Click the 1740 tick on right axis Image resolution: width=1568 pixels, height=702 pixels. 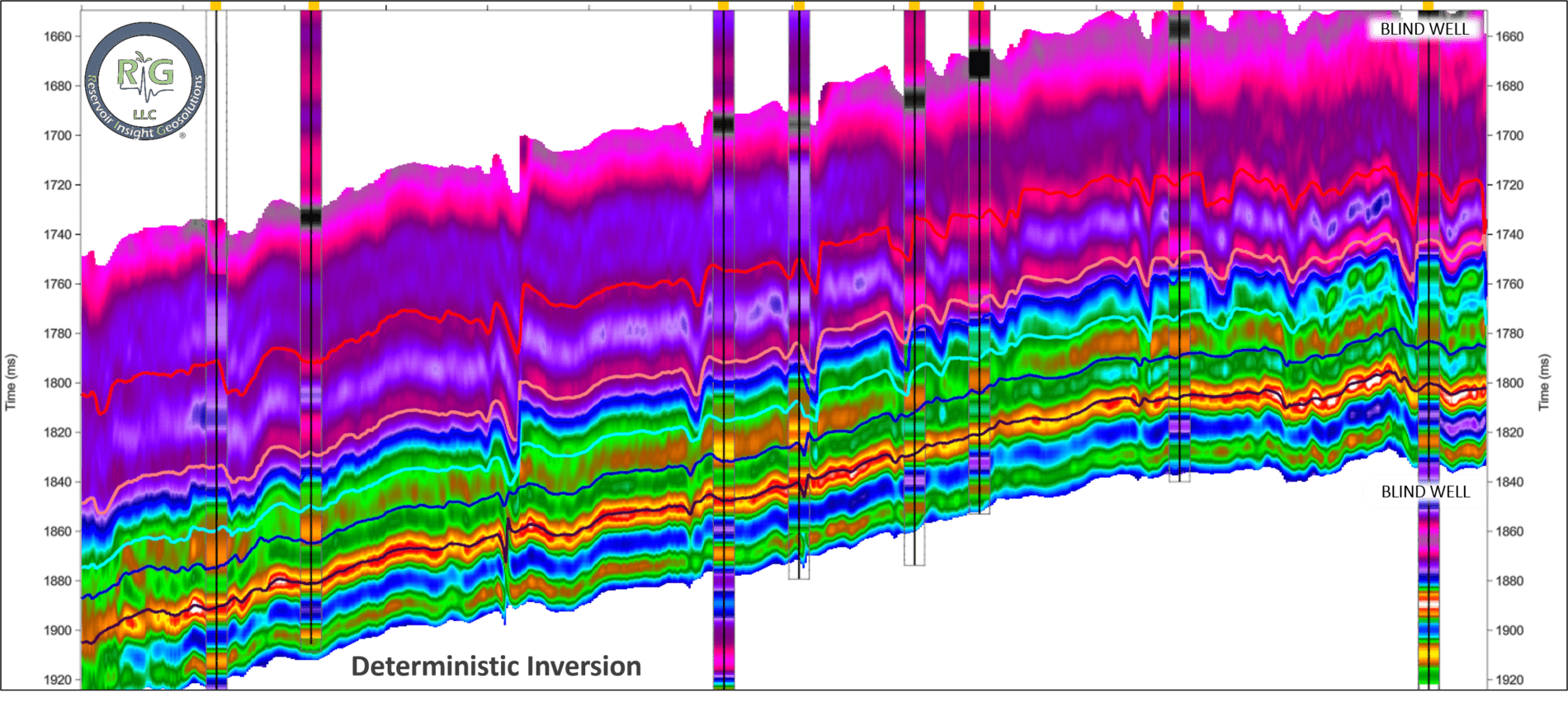click(x=1509, y=234)
